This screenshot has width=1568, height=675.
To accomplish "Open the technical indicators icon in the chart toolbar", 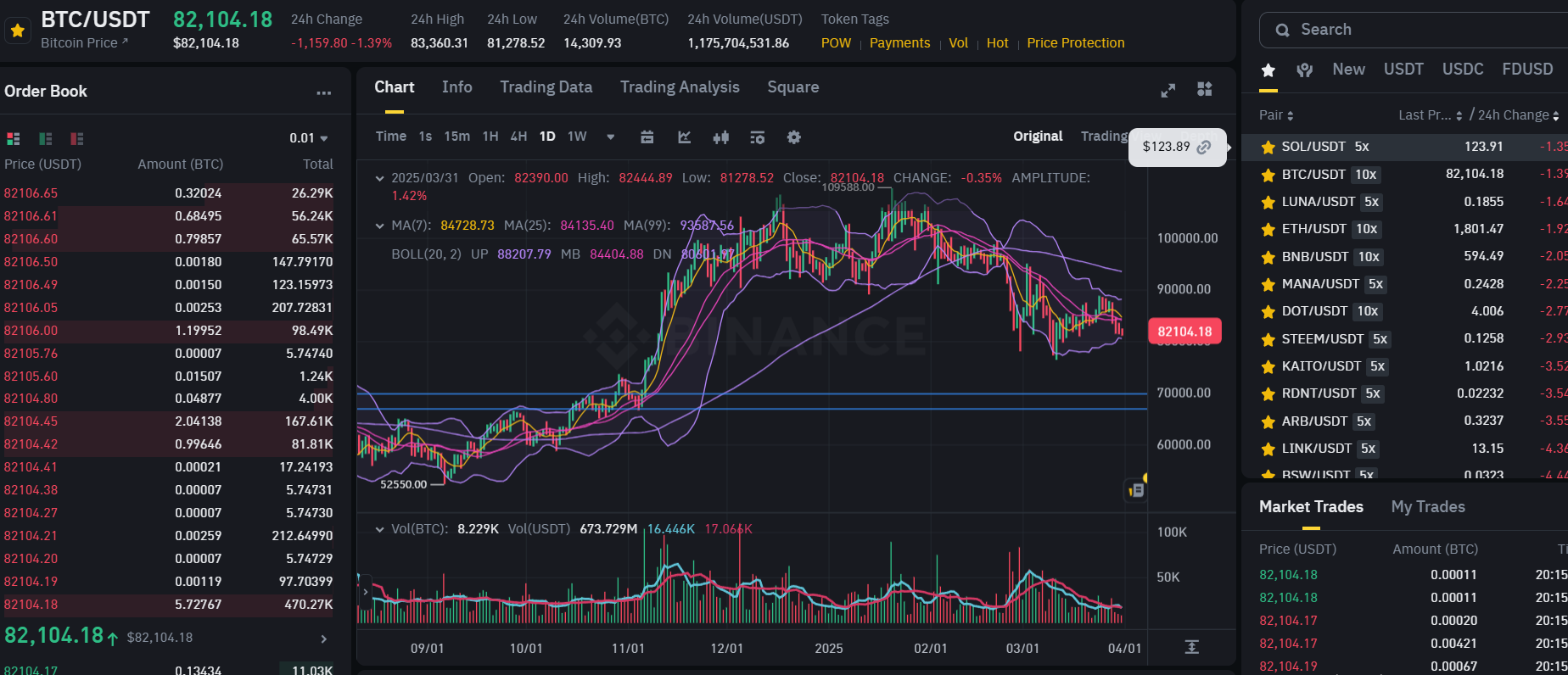I will pos(685,137).
